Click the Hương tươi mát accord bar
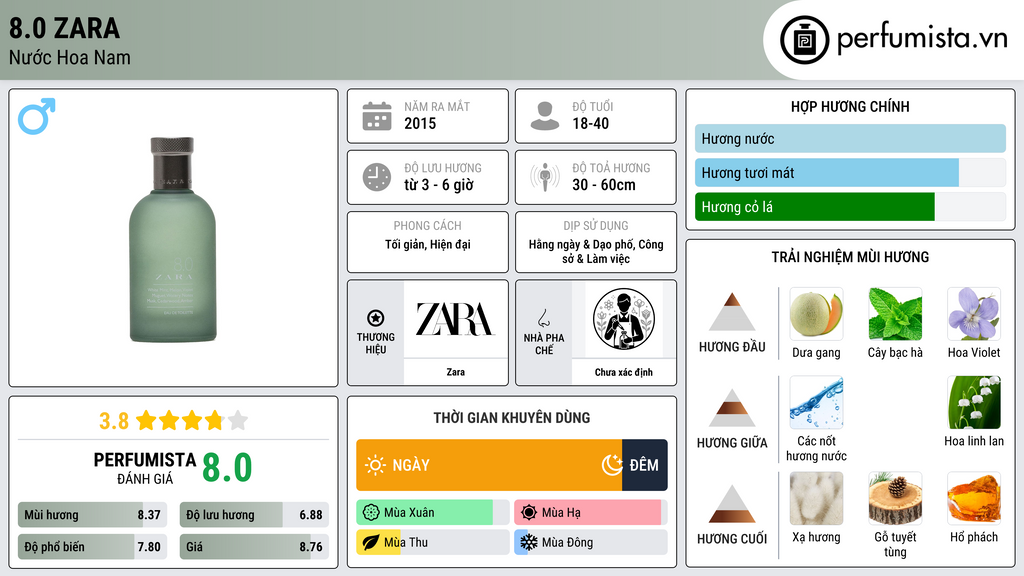Screen dimensions: 1024x576 (x=850, y=172)
